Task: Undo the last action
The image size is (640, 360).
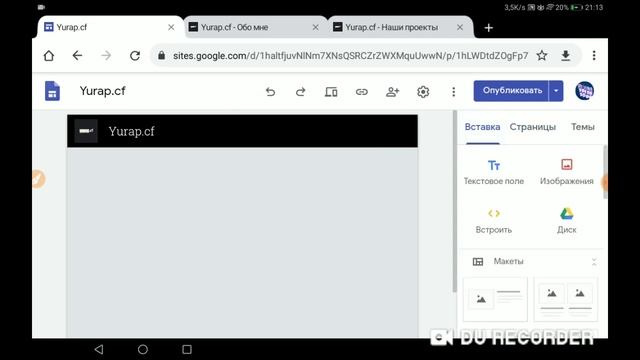Action: coord(270,91)
